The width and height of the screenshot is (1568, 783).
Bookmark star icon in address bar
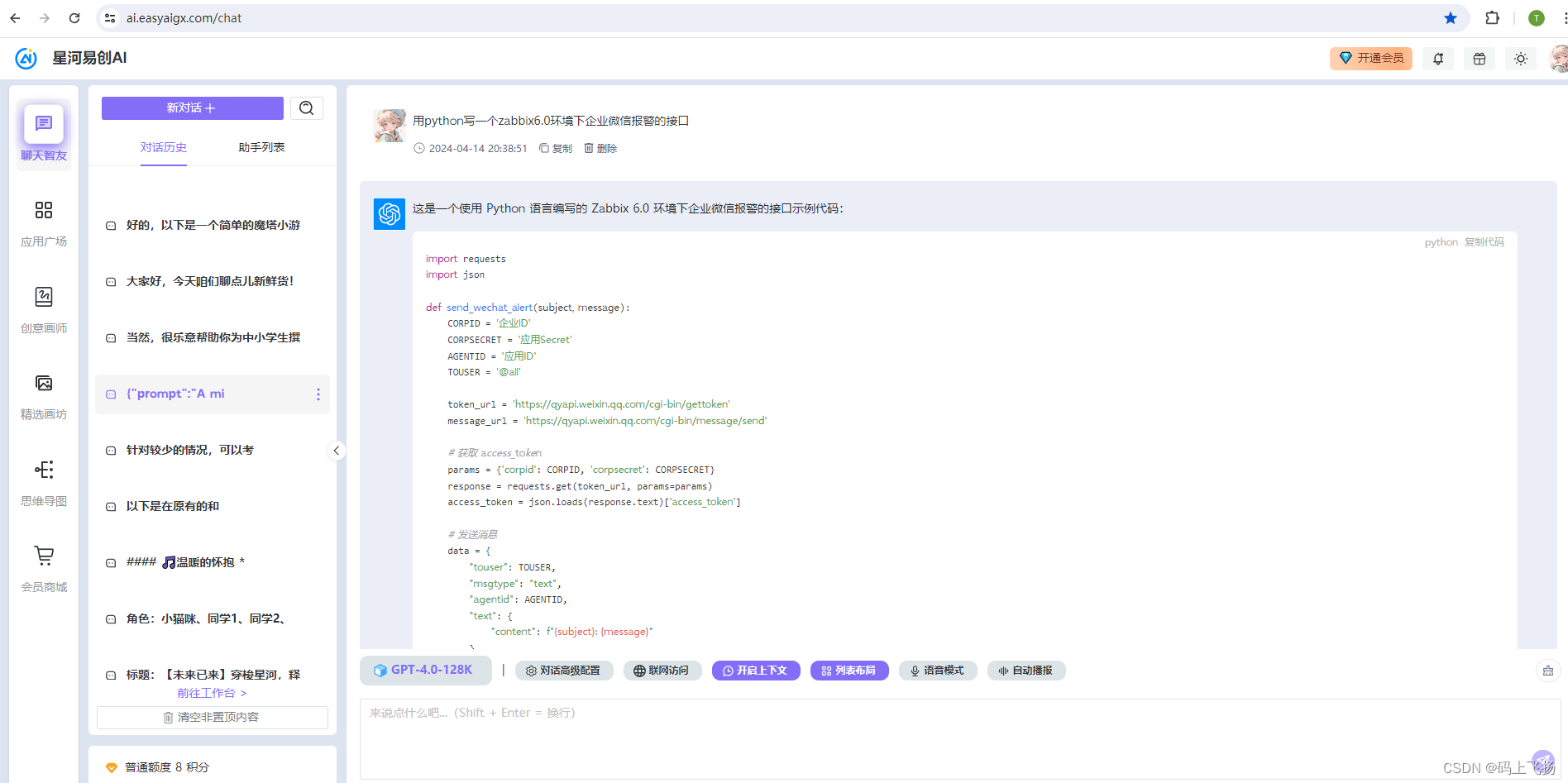[1451, 18]
